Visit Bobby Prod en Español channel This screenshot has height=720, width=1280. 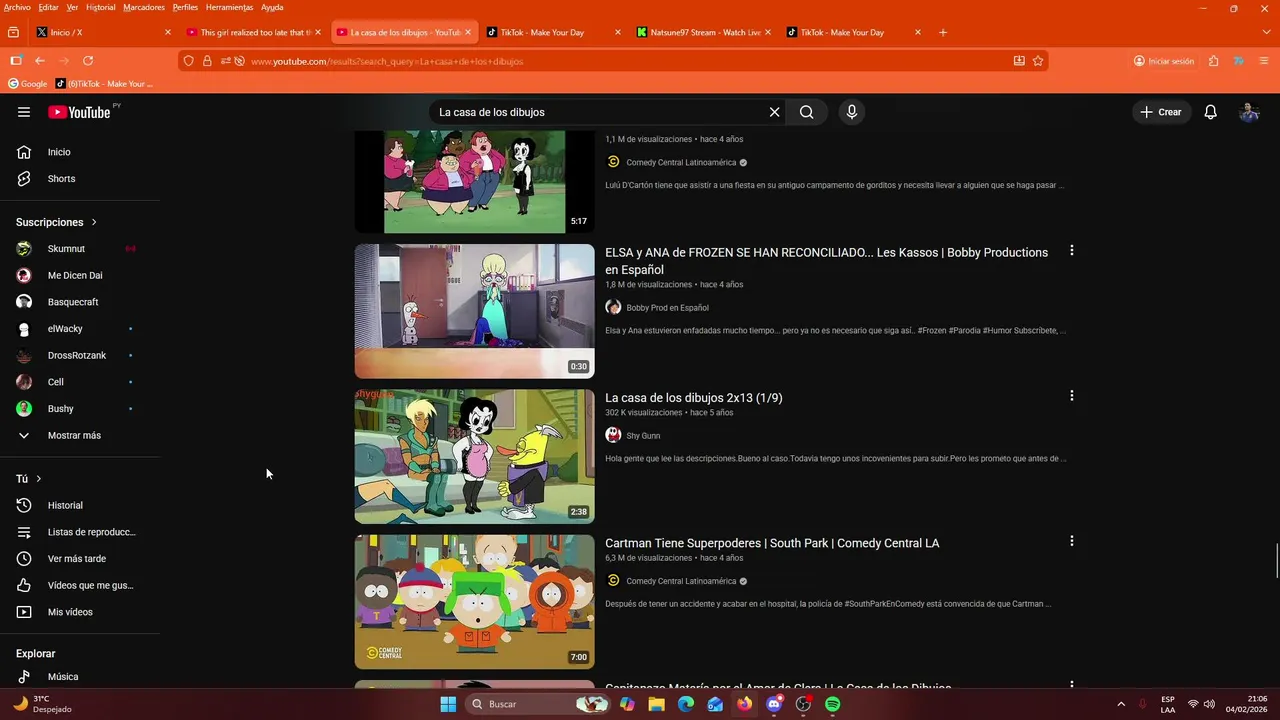(667, 308)
